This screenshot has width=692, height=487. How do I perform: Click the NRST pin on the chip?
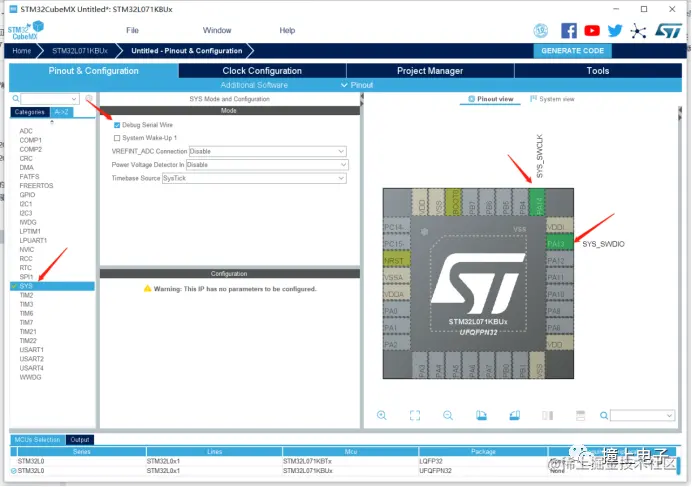(x=397, y=260)
